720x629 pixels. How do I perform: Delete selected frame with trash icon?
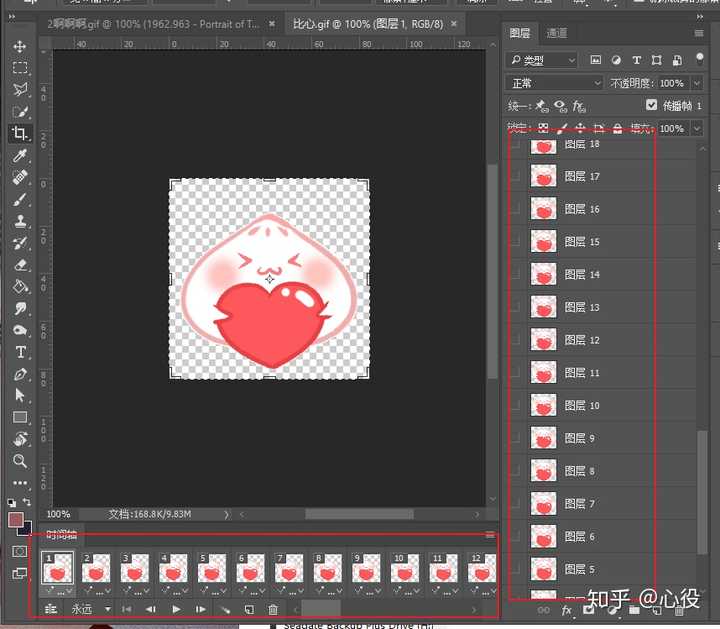[x=273, y=609]
